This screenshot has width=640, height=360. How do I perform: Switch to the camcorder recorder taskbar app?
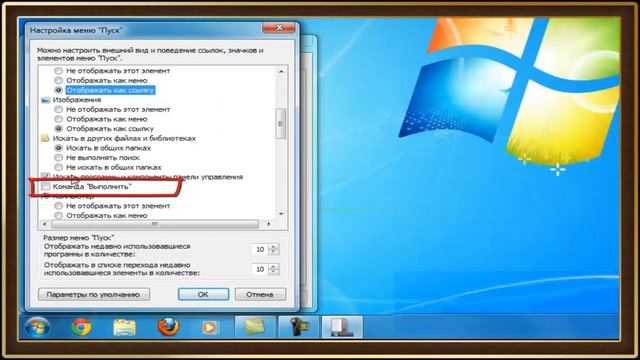pyautogui.click(x=299, y=327)
